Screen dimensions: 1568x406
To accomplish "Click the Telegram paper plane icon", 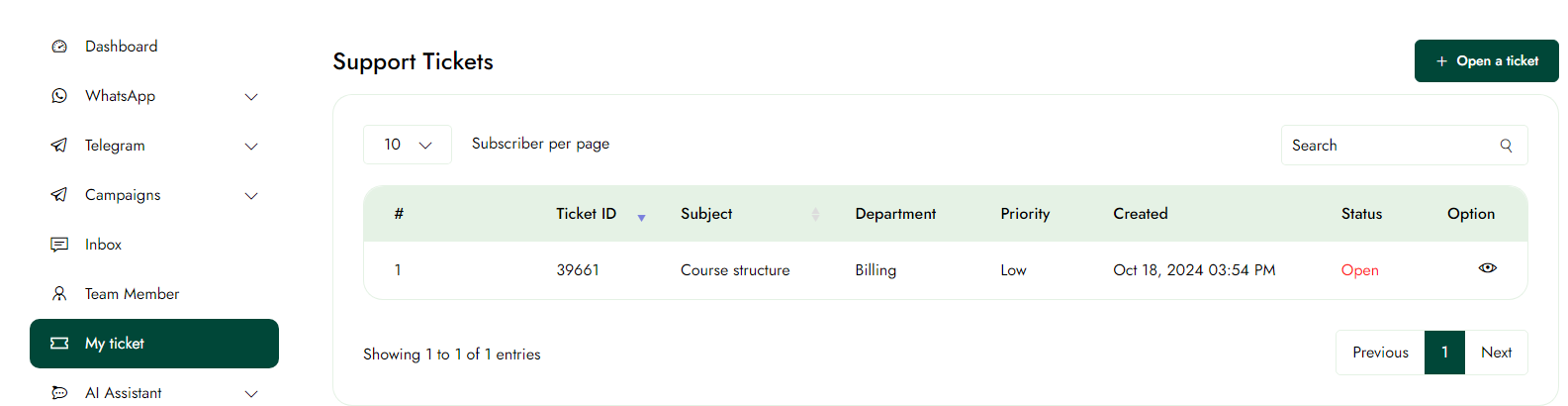I will (x=59, y=146).
